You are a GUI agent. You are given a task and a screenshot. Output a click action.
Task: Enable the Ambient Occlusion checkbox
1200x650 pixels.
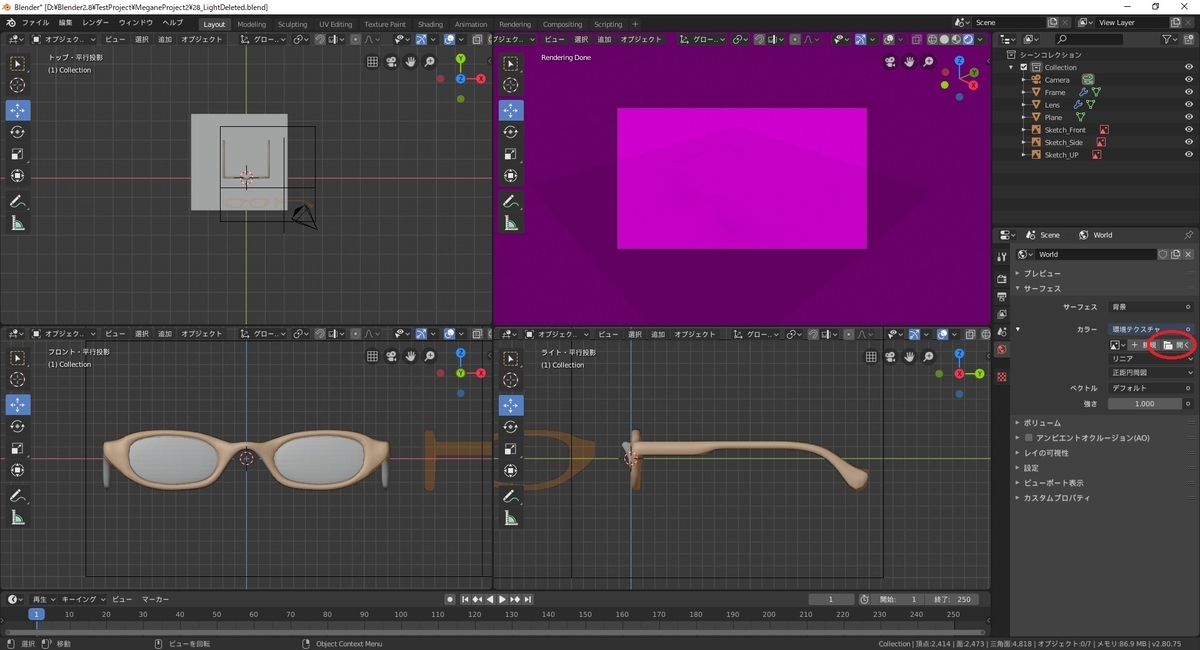(x=1029, y=438)
